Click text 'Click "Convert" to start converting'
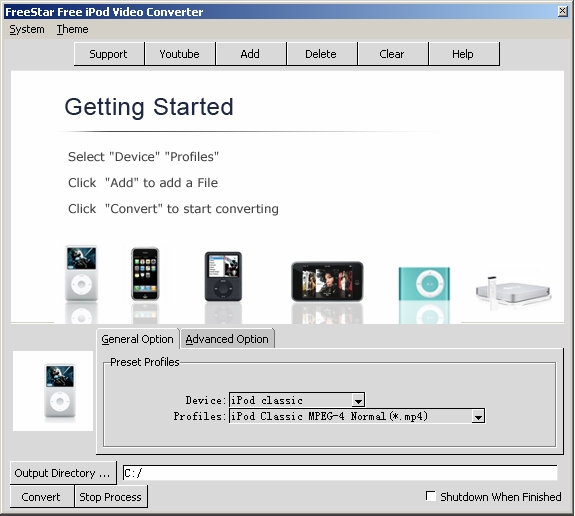The height and width of the screenshot is (516, 575). click(x=173, y=209)
